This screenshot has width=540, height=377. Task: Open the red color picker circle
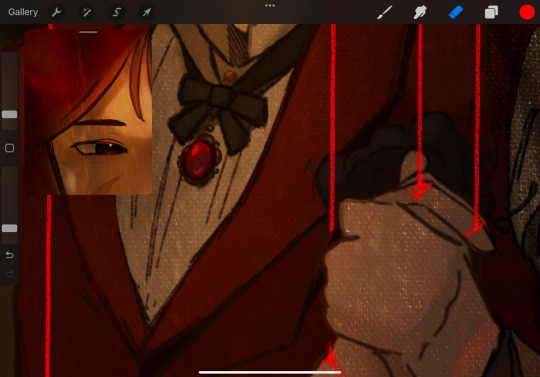click(527, 12)
